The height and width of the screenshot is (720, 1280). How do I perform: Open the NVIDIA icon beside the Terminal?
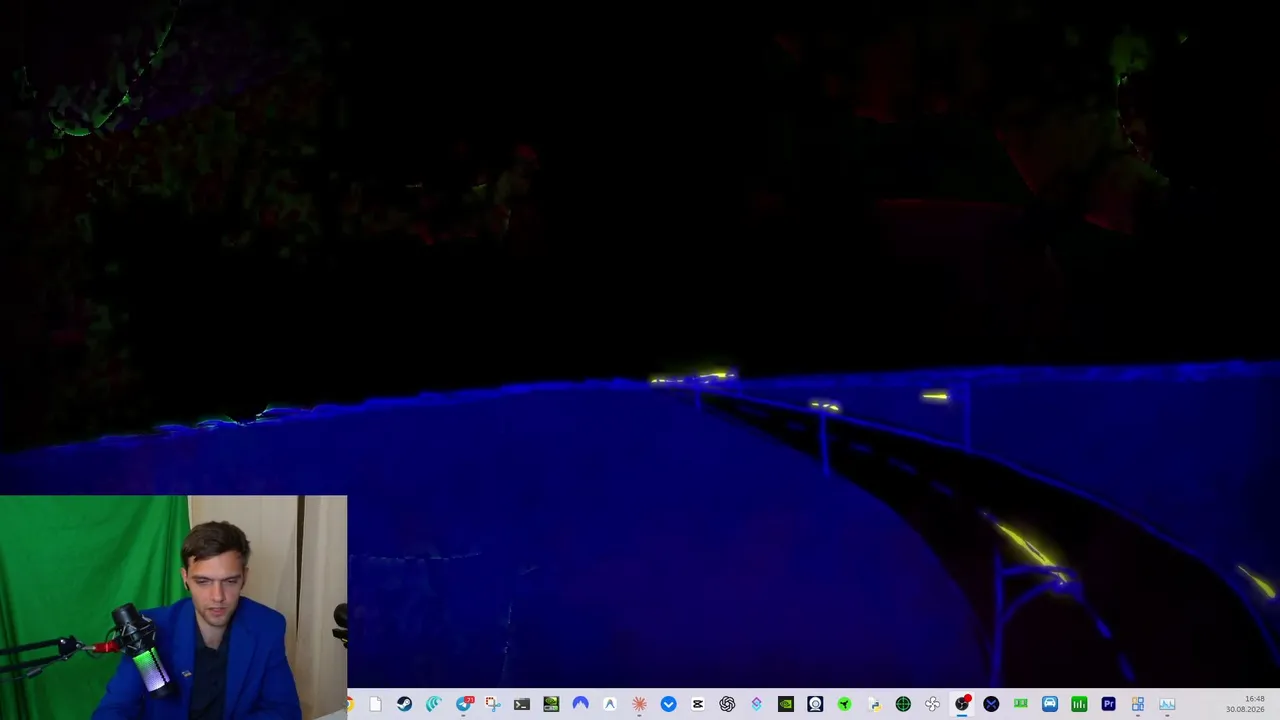pos(551,704)
